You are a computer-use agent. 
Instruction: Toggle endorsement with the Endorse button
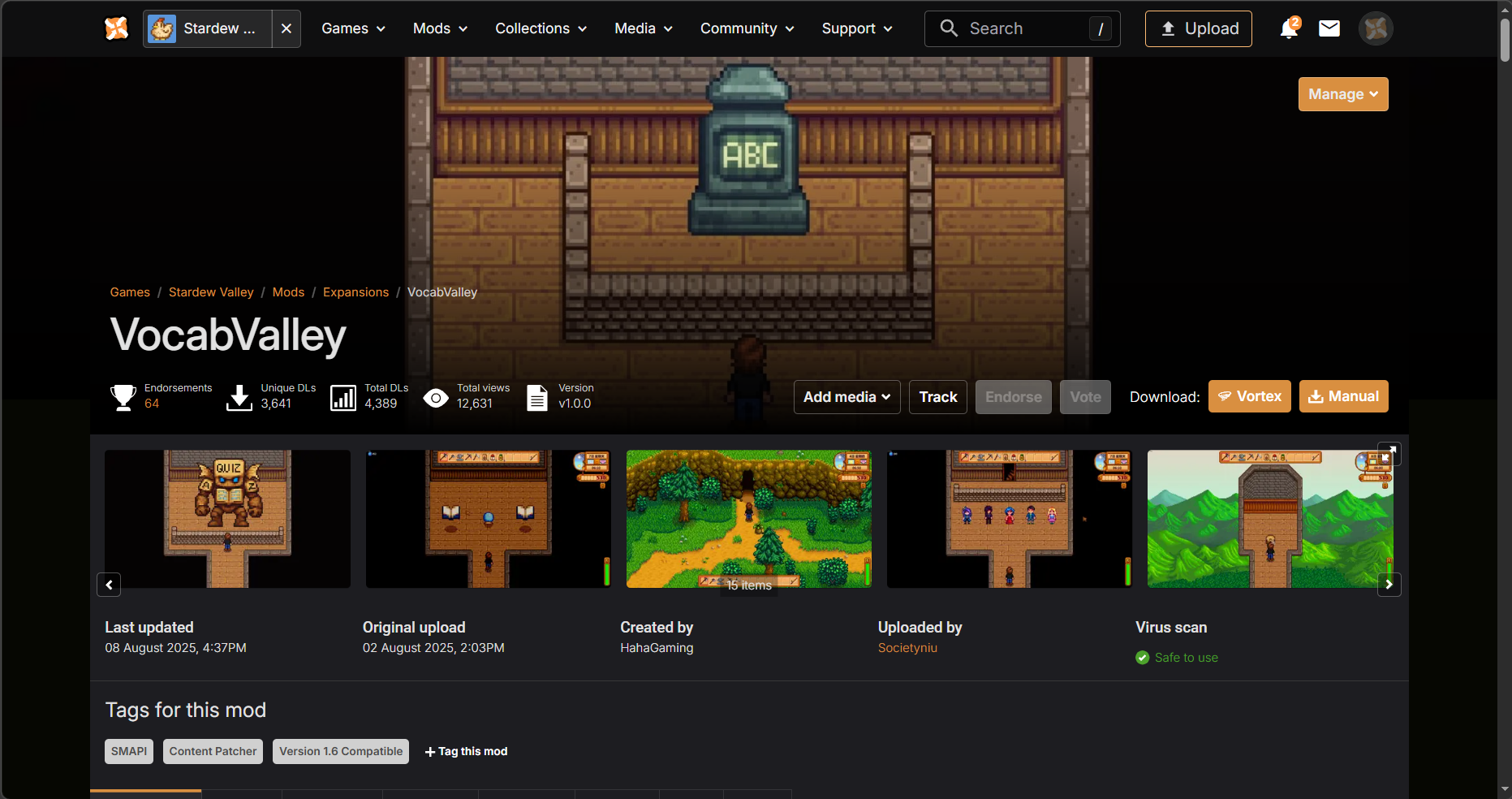click(1013, 397)
